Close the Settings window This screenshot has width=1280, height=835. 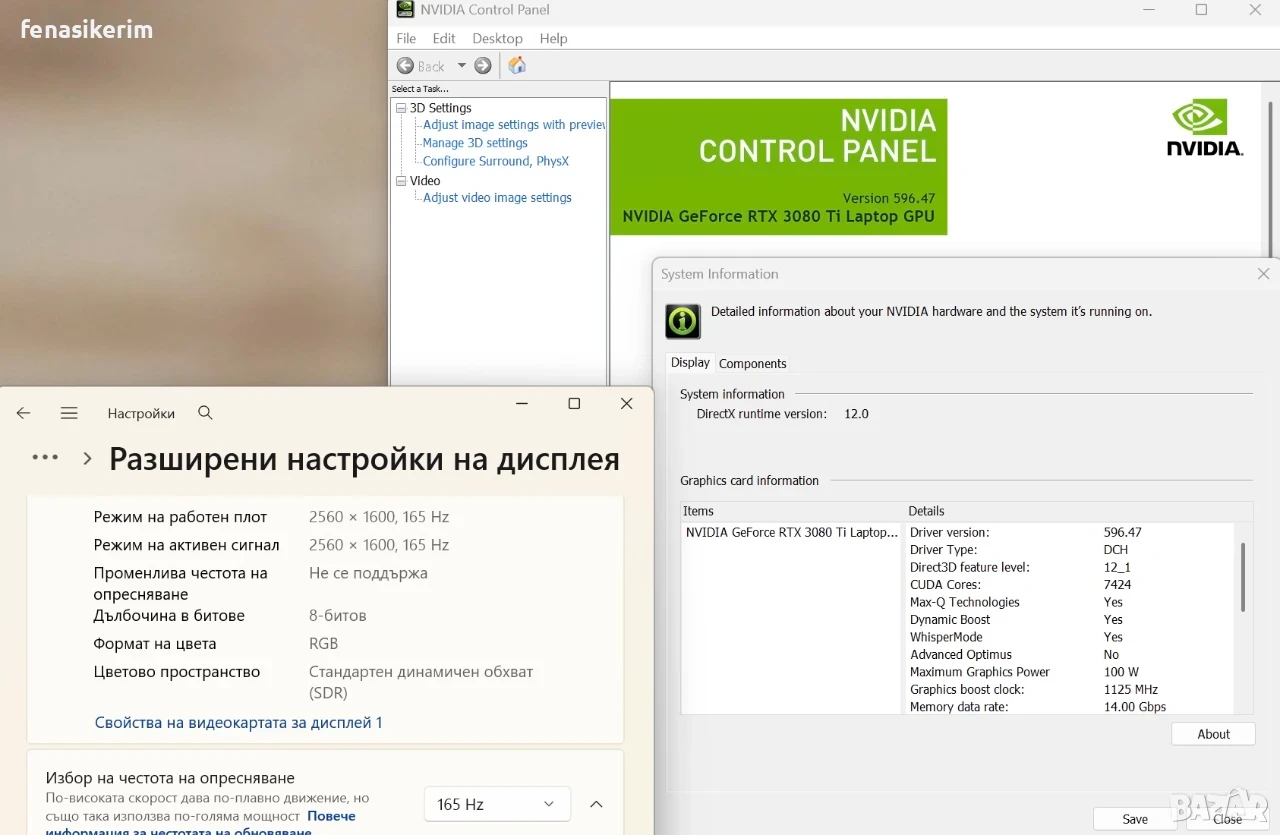click(627, 404)
